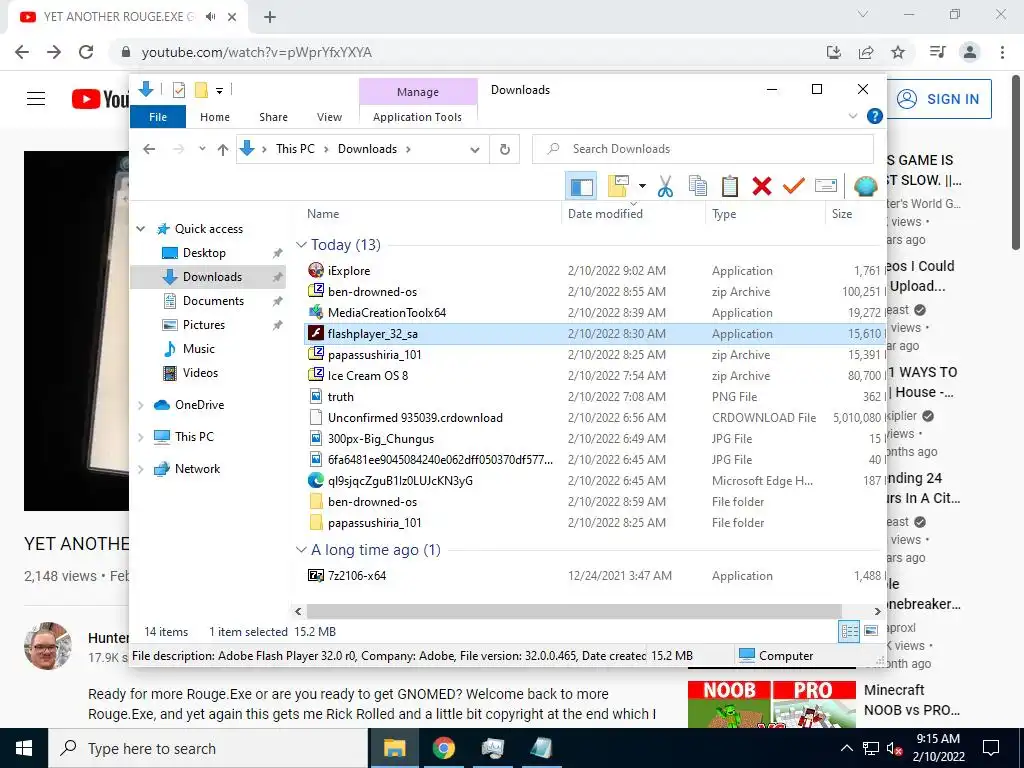Open the View ribbon tab

coord(329,117)
